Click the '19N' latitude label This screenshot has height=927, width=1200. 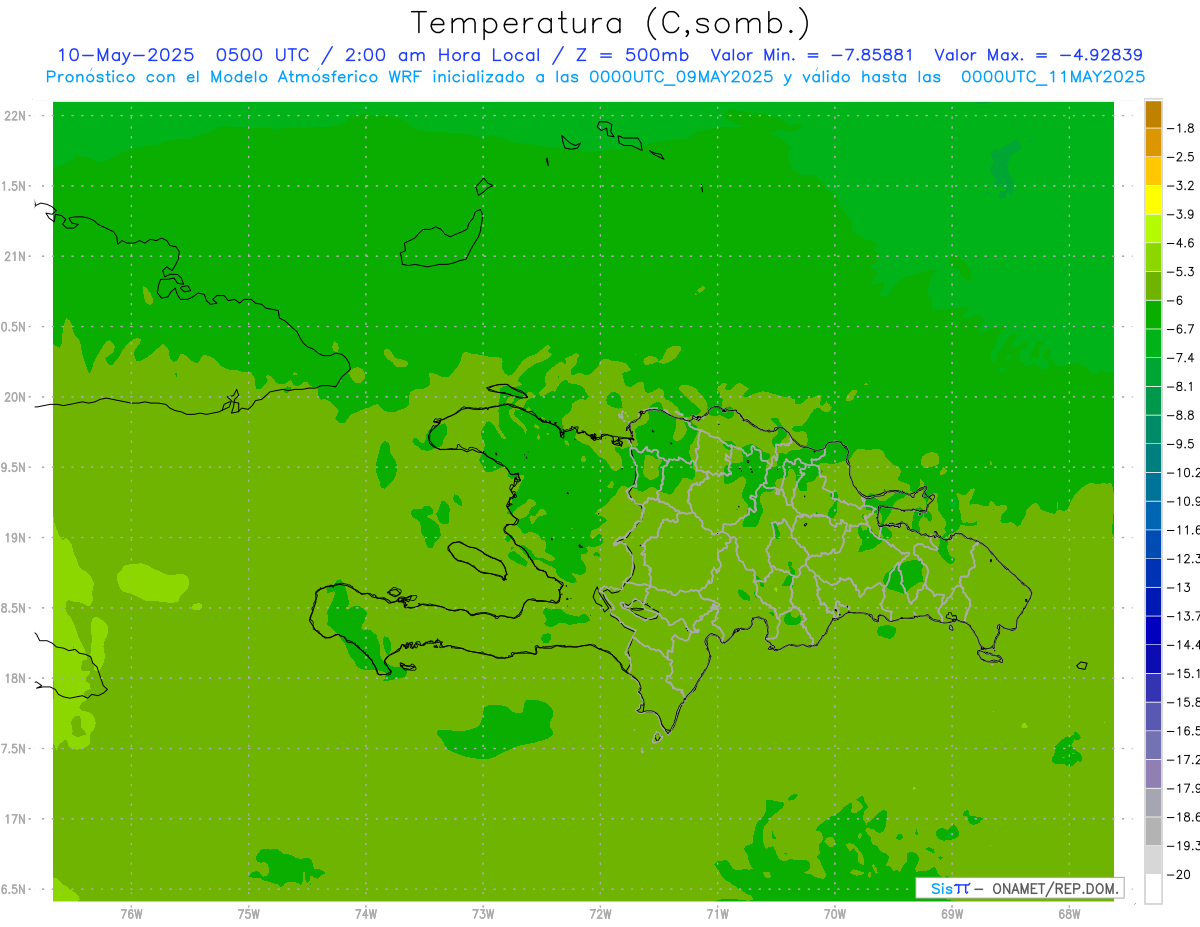[x=15, y=538]
